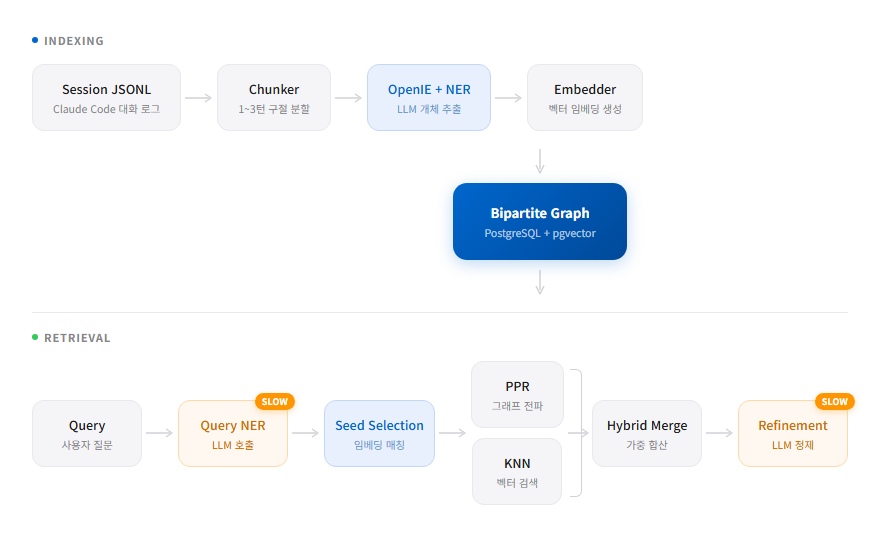Click SLOW badge on Query NER
Viewport: 880px width, 535px height.
[x=274, y=402]
